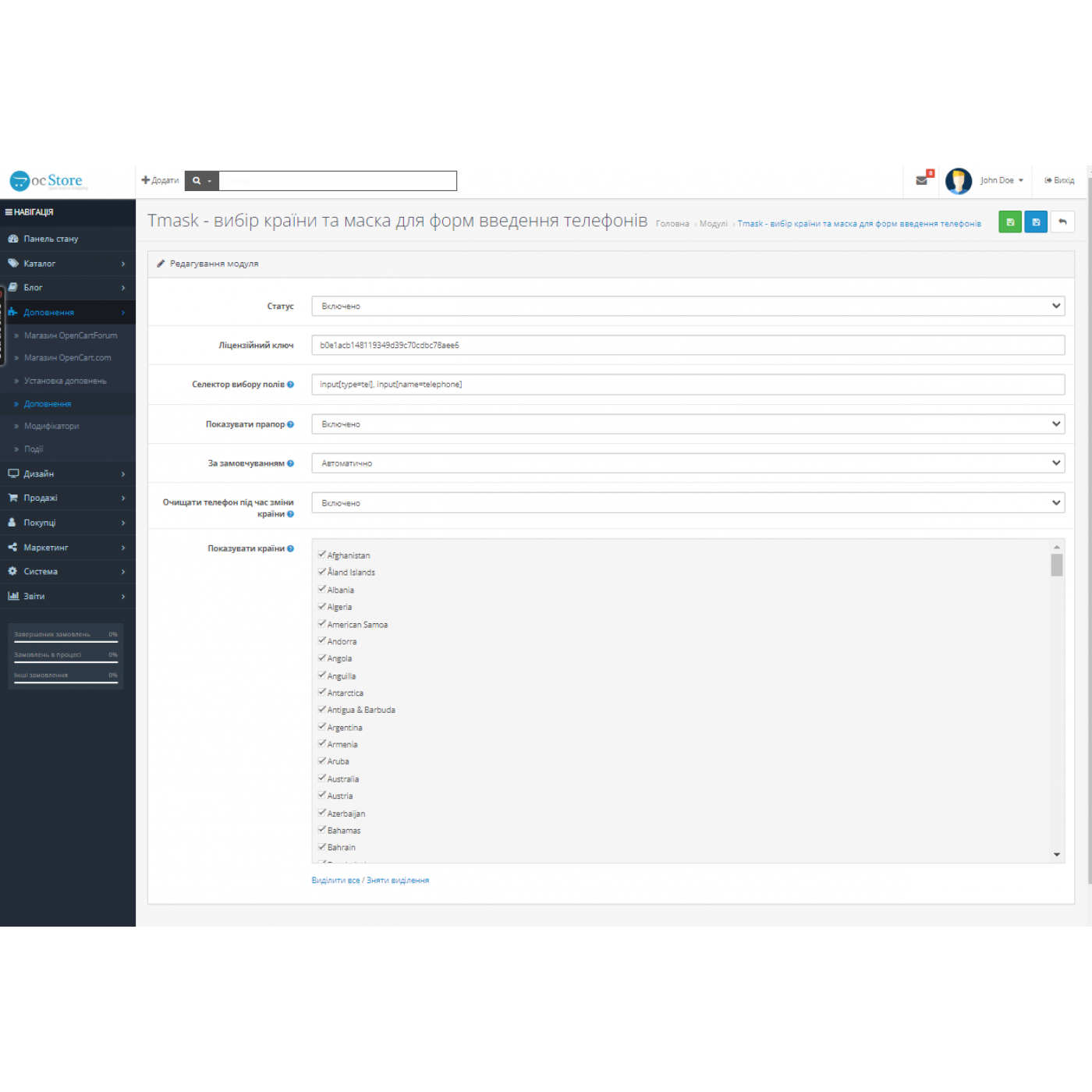The width and height of the screenshot is (1092, 1092).
Task: Click the blue save button
Action: pos(1035,222)
